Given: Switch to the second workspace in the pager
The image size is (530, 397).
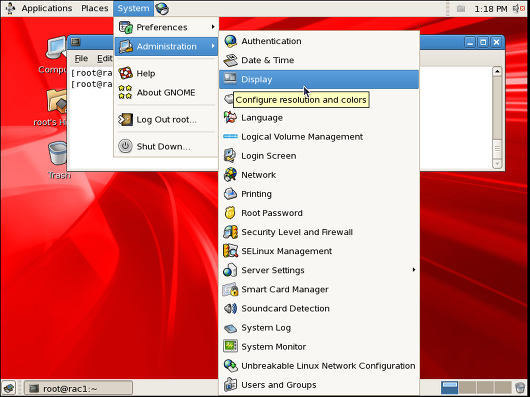Looking at the screenshot, I should pyautogui.click(x=467, y=388).
